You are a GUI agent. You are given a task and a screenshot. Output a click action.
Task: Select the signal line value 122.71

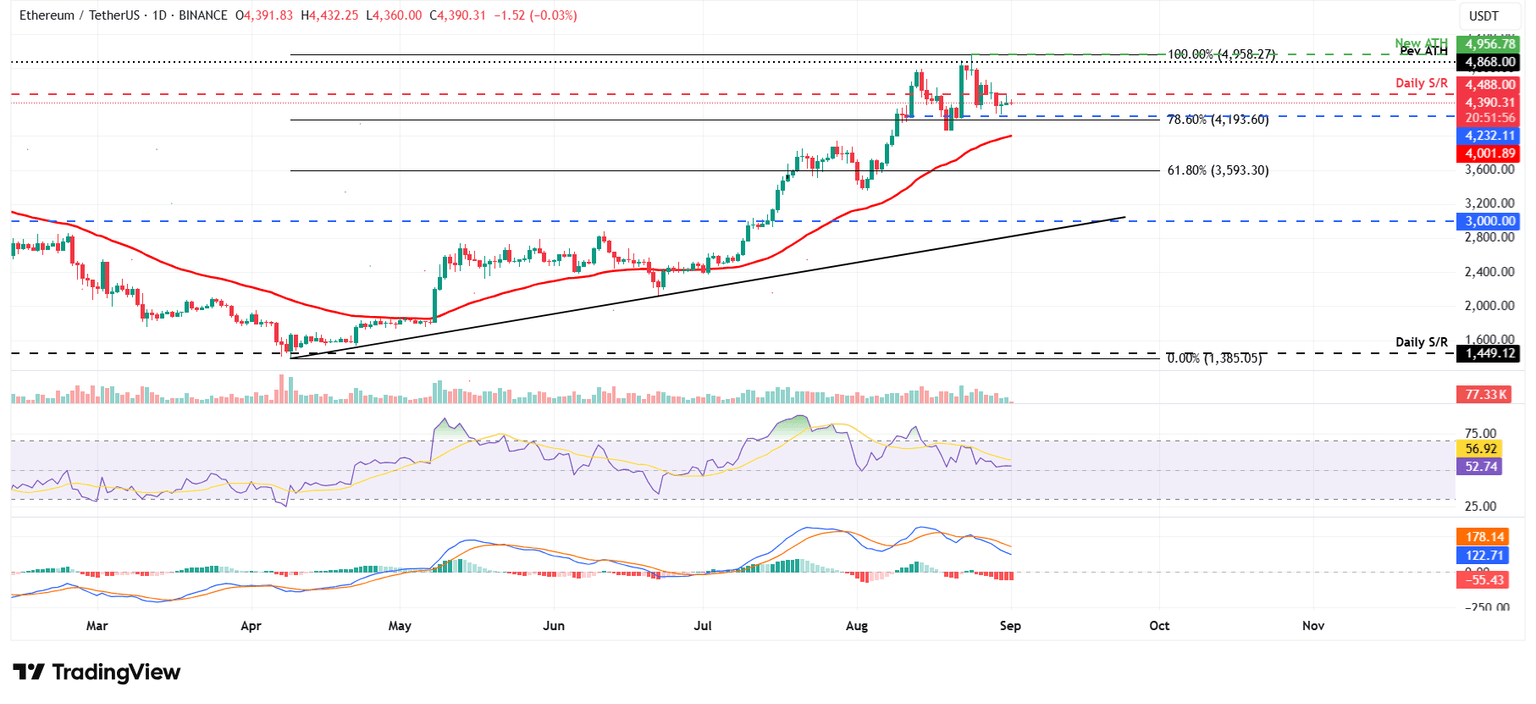[1483, 554]
